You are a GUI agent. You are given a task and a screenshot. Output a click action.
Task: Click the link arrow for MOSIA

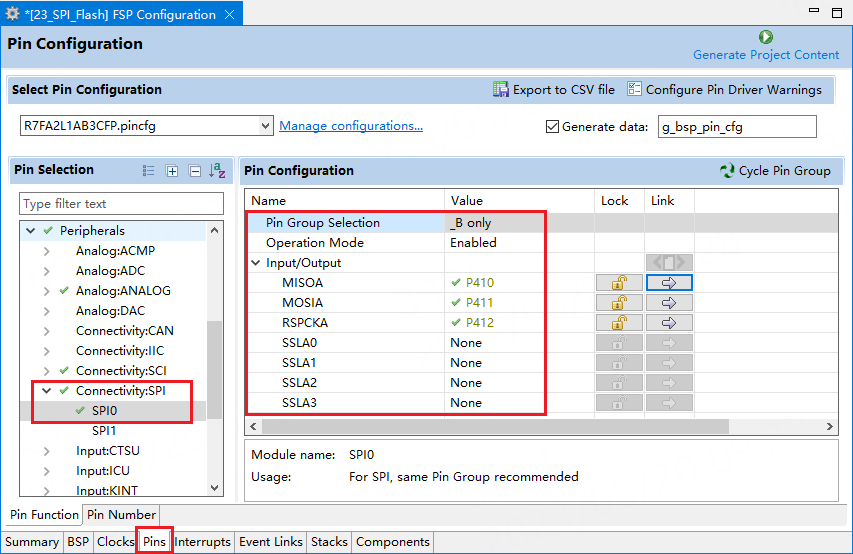(669, 303)
